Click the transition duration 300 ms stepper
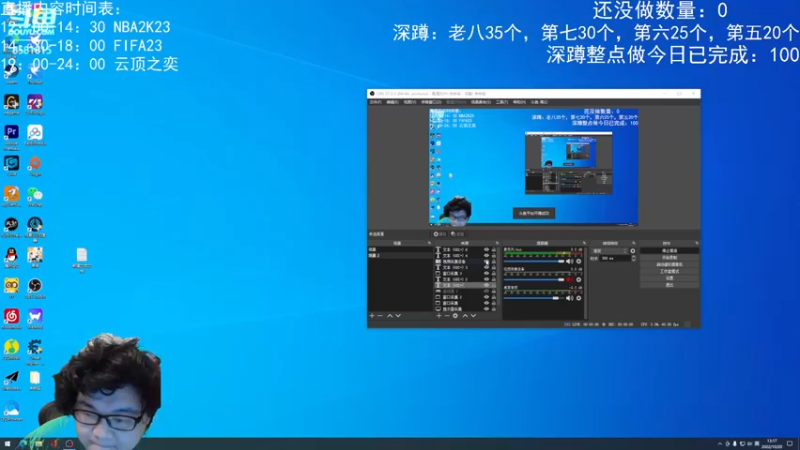 (x=633, y=259)
